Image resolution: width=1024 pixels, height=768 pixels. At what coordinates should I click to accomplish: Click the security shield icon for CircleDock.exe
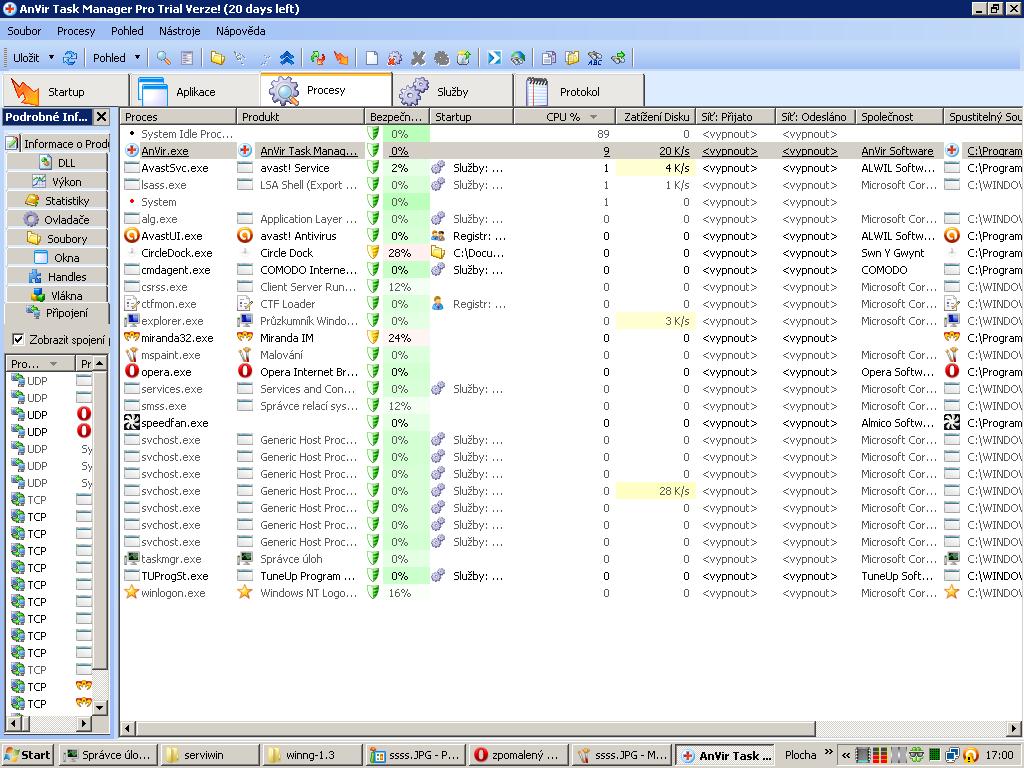coord(374,253)
